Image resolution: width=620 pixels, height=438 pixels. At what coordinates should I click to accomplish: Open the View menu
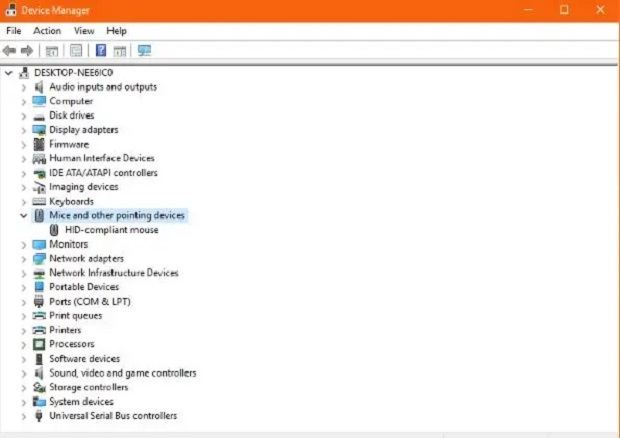point(84,31)
